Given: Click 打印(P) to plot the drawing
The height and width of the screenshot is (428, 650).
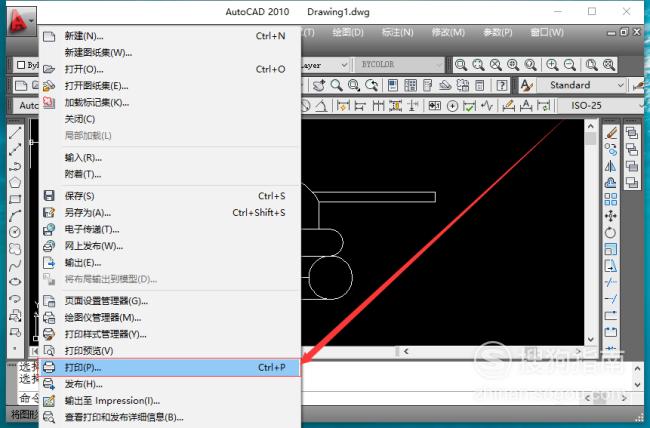Looking at the screenshot, I should (x=170, y=368).
